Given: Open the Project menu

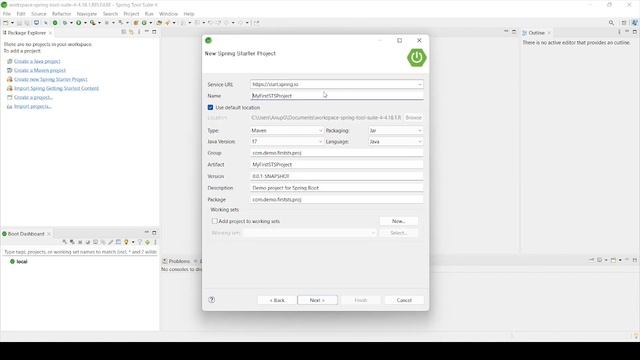Looking at the screenshot, I should pos(131,14).
